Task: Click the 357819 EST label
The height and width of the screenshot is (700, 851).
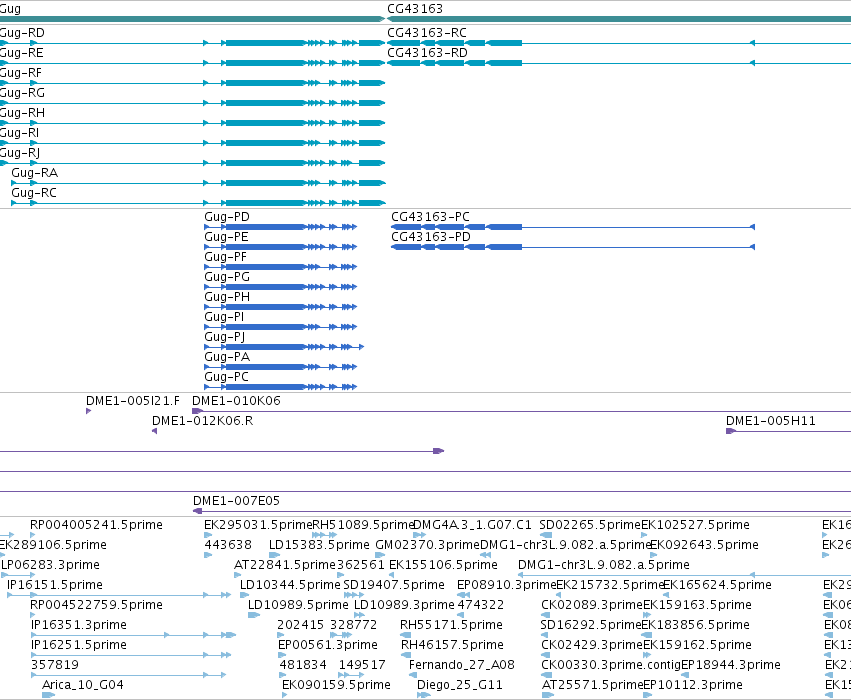Action: click(x=55, y=665)
